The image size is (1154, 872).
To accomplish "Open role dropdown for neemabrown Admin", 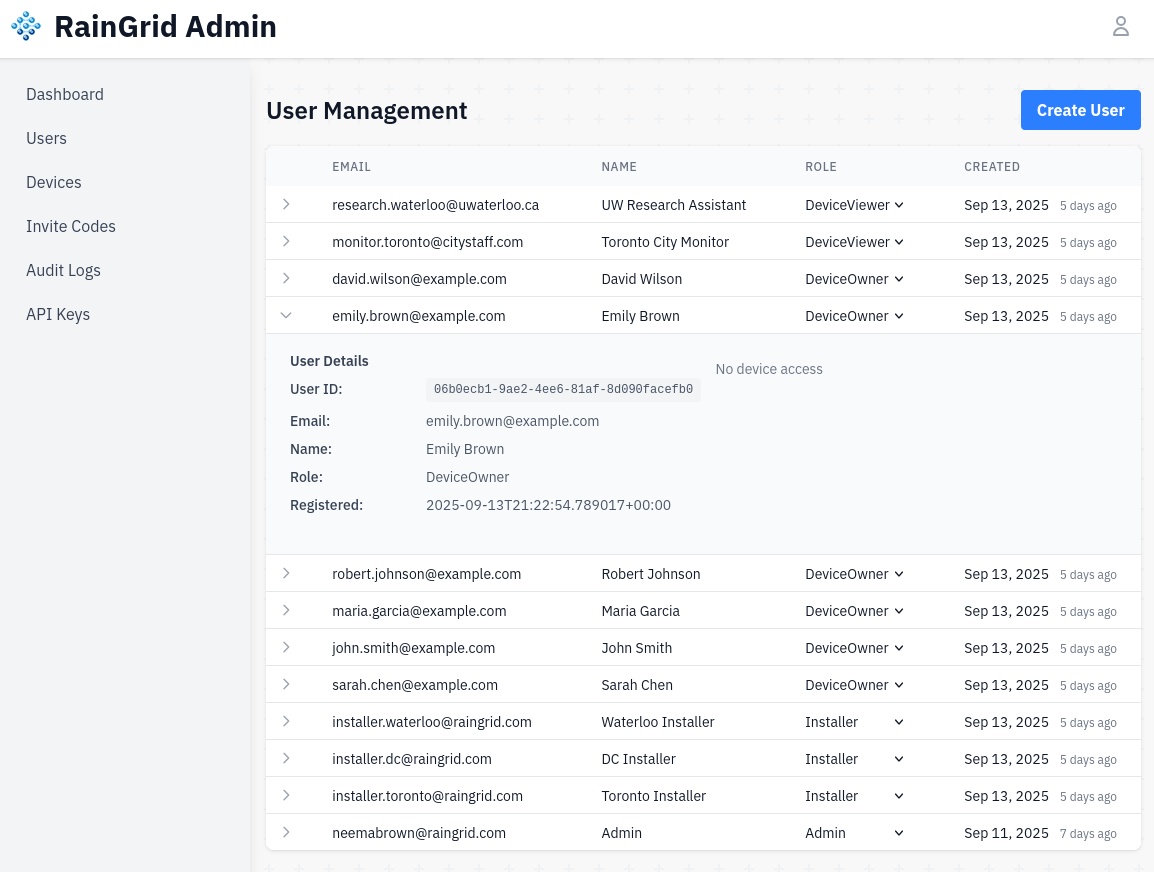I will 854,833.
